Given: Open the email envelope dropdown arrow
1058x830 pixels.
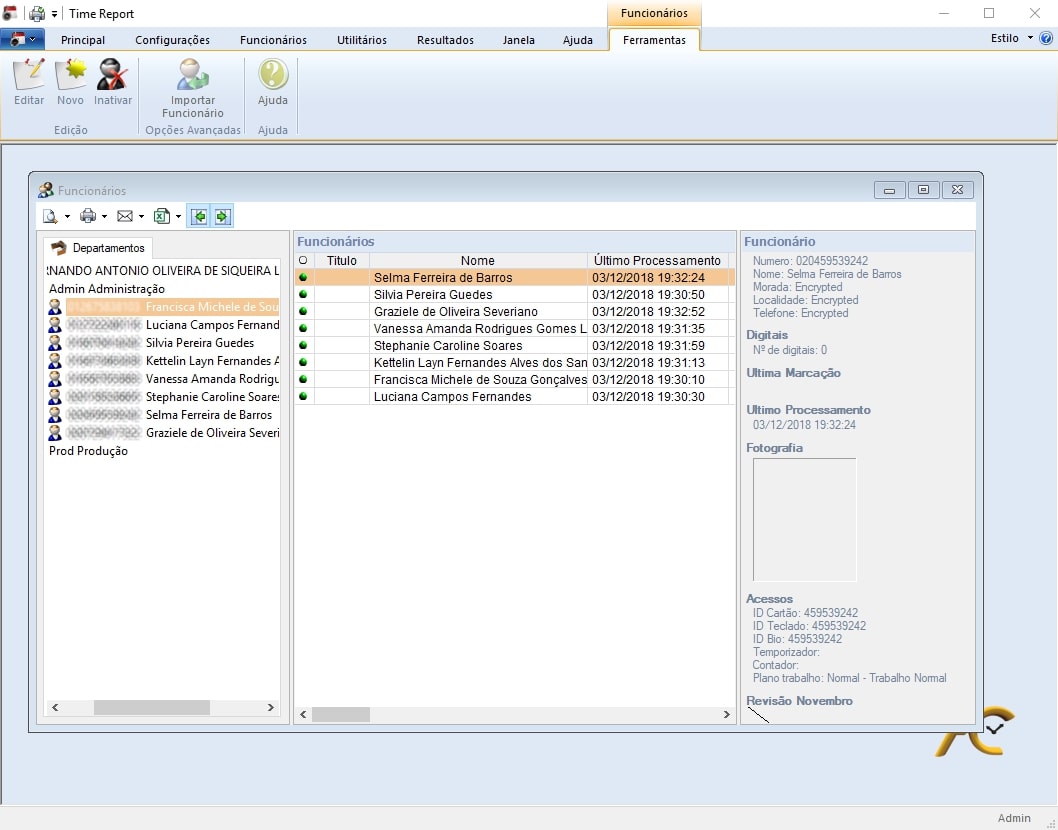Looking at the screenshot, I should click(141, 217).
